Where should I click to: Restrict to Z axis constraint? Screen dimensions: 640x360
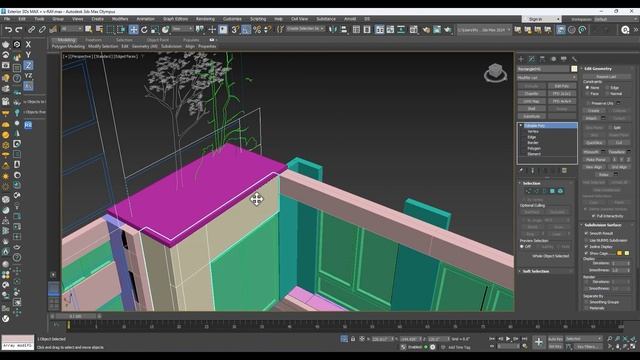(x=28, y=65)
